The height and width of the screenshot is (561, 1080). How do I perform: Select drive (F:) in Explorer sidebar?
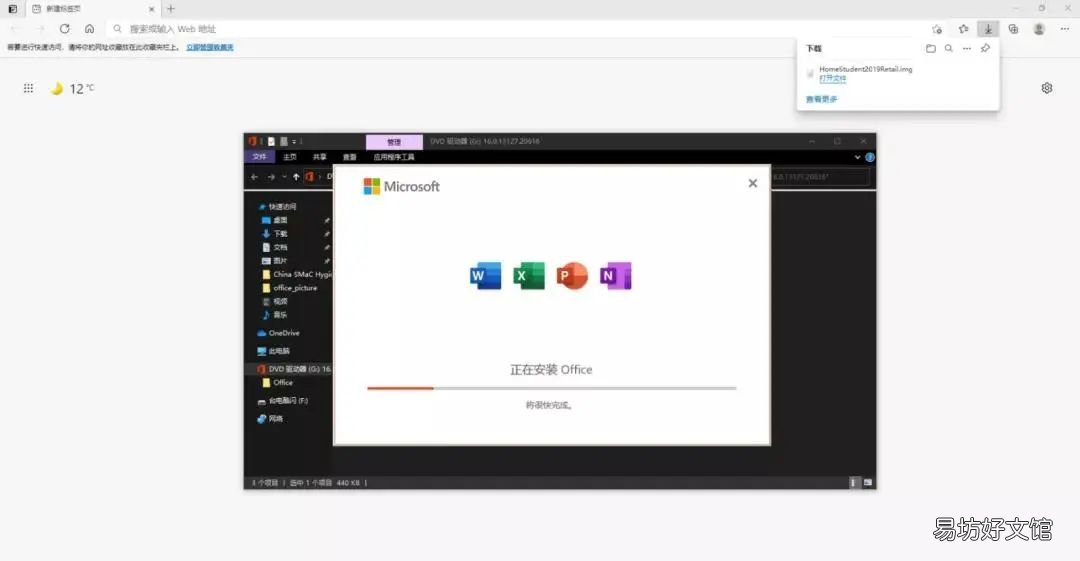[282, 400]
